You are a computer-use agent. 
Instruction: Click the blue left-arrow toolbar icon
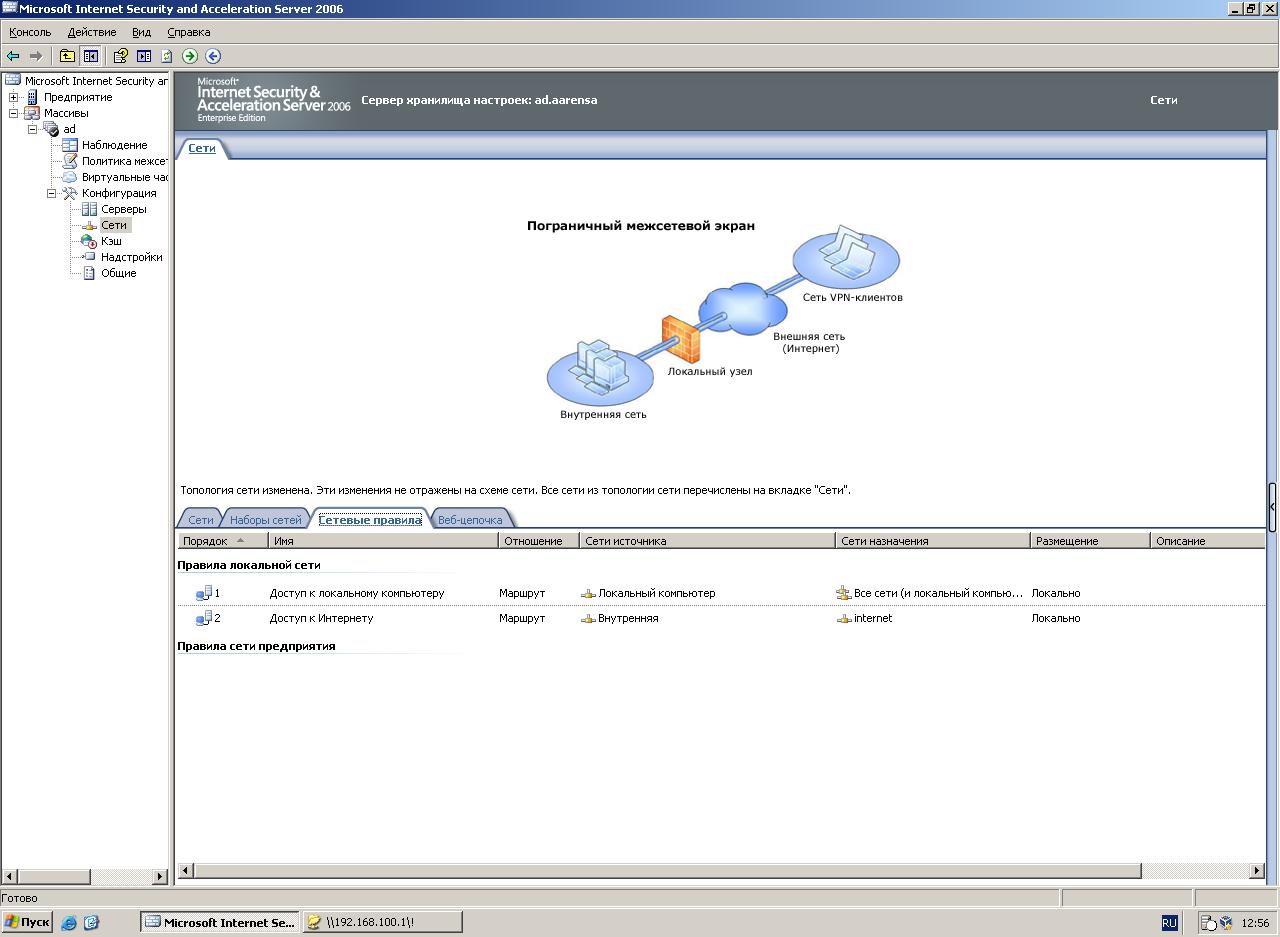pos(213,56)
